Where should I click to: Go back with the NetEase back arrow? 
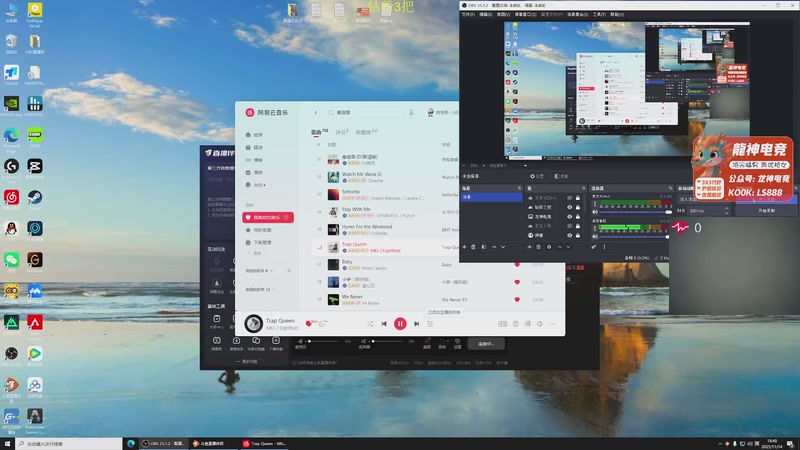click(316, 112)
